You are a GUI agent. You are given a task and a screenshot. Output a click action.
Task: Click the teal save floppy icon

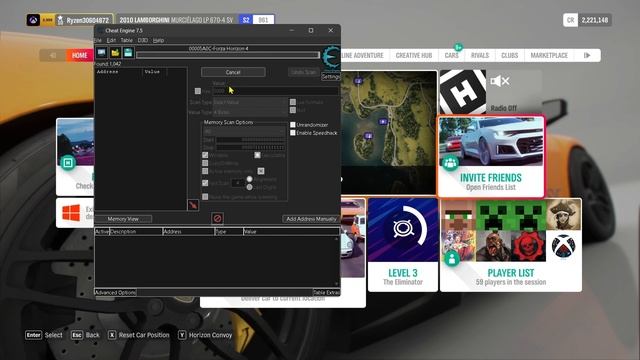pyautogui.click(x=128, y=53)
